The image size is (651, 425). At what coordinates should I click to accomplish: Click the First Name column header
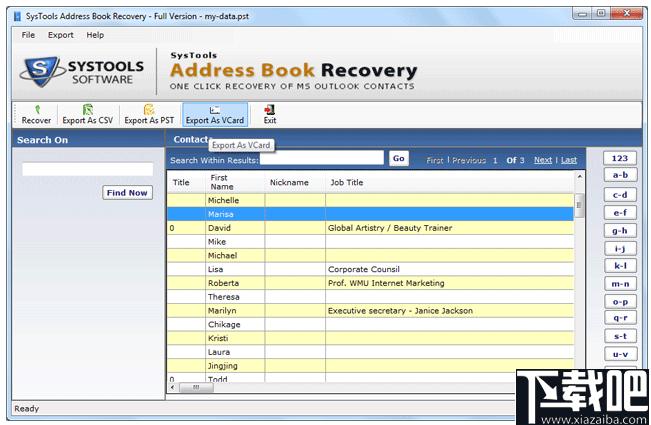point(235,182)
